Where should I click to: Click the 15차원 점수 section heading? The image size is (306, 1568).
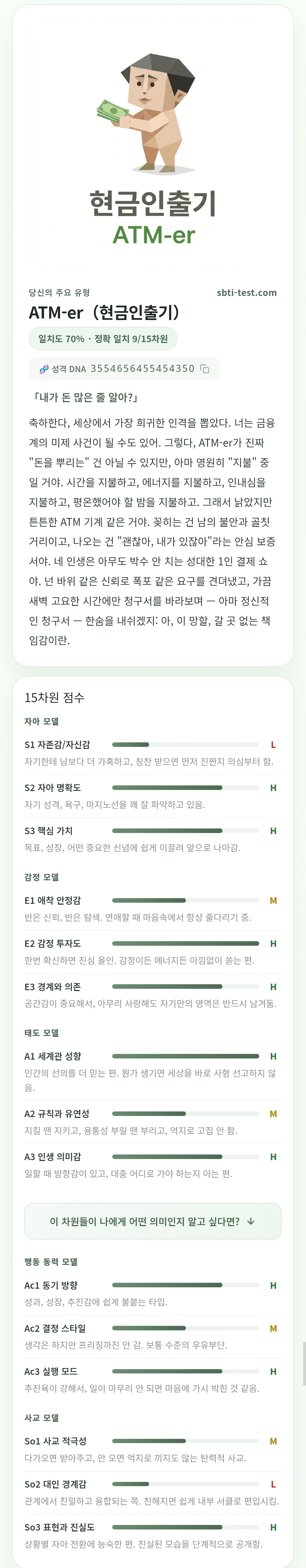[x=54, y=698]
